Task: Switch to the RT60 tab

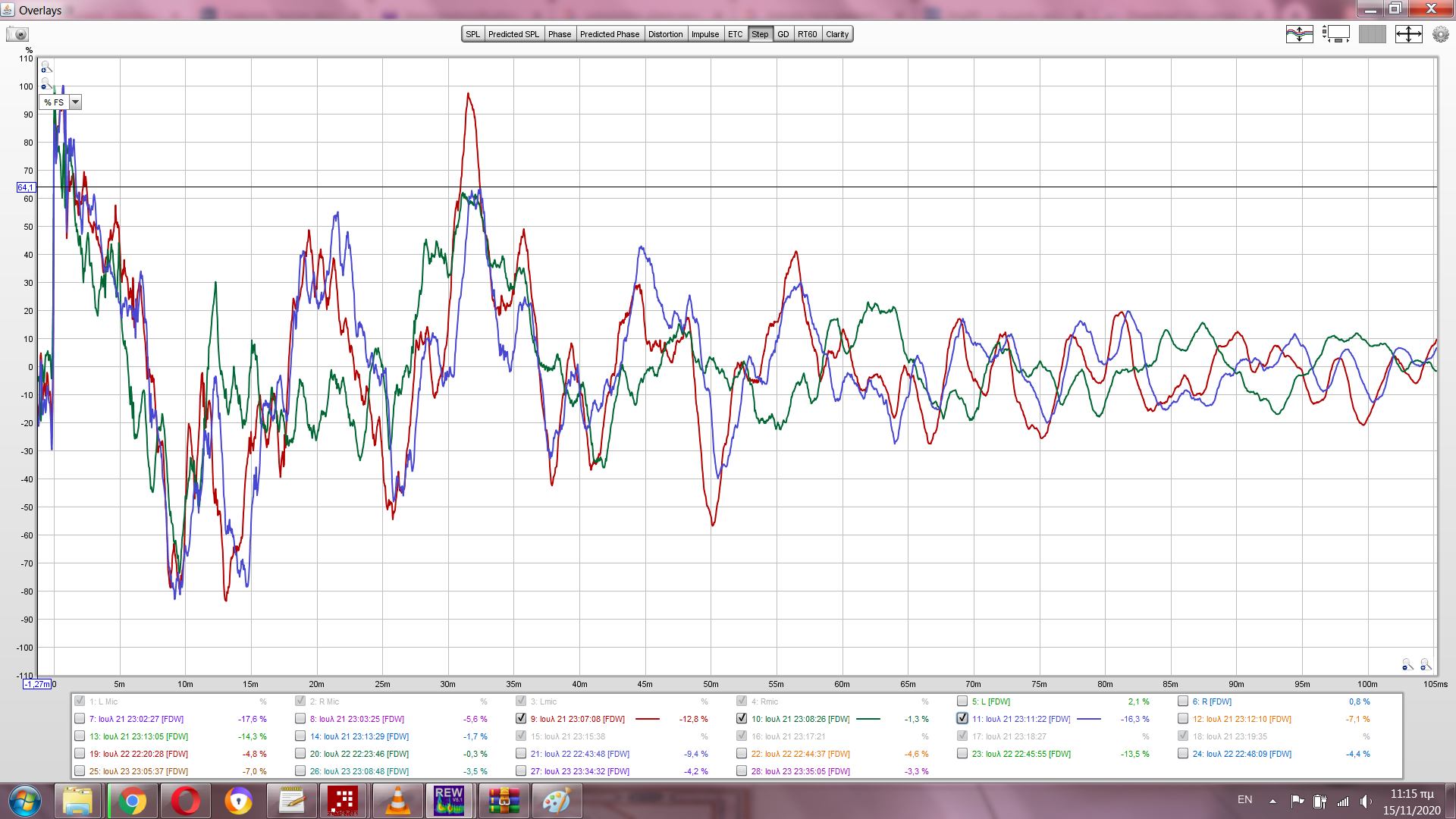Action: [x=807, y=34]
